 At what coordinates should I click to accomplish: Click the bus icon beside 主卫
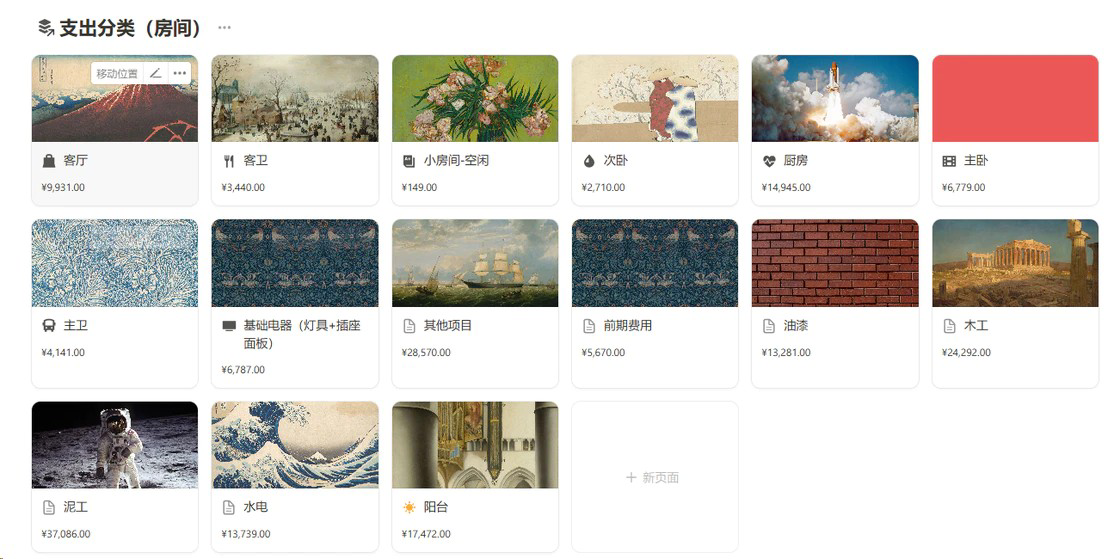[49, 326]
